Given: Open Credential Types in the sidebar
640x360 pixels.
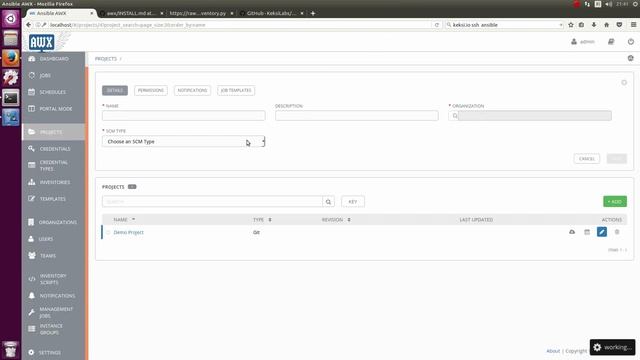Looking at the screenshot, I should [x=53, y=166].
